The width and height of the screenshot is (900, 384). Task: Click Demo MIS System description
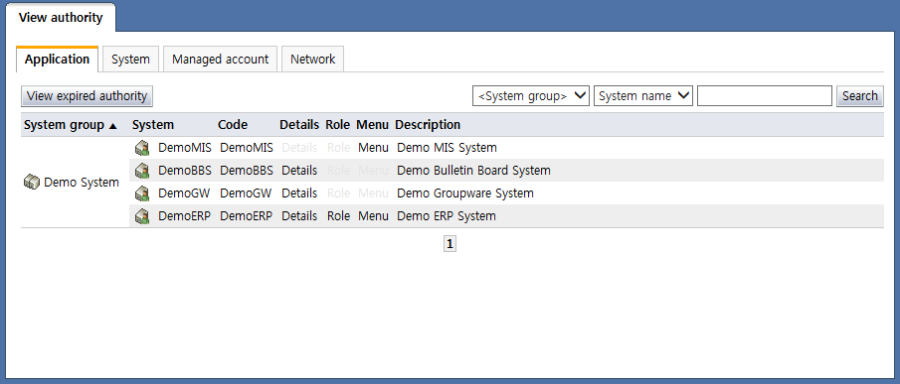447,148
